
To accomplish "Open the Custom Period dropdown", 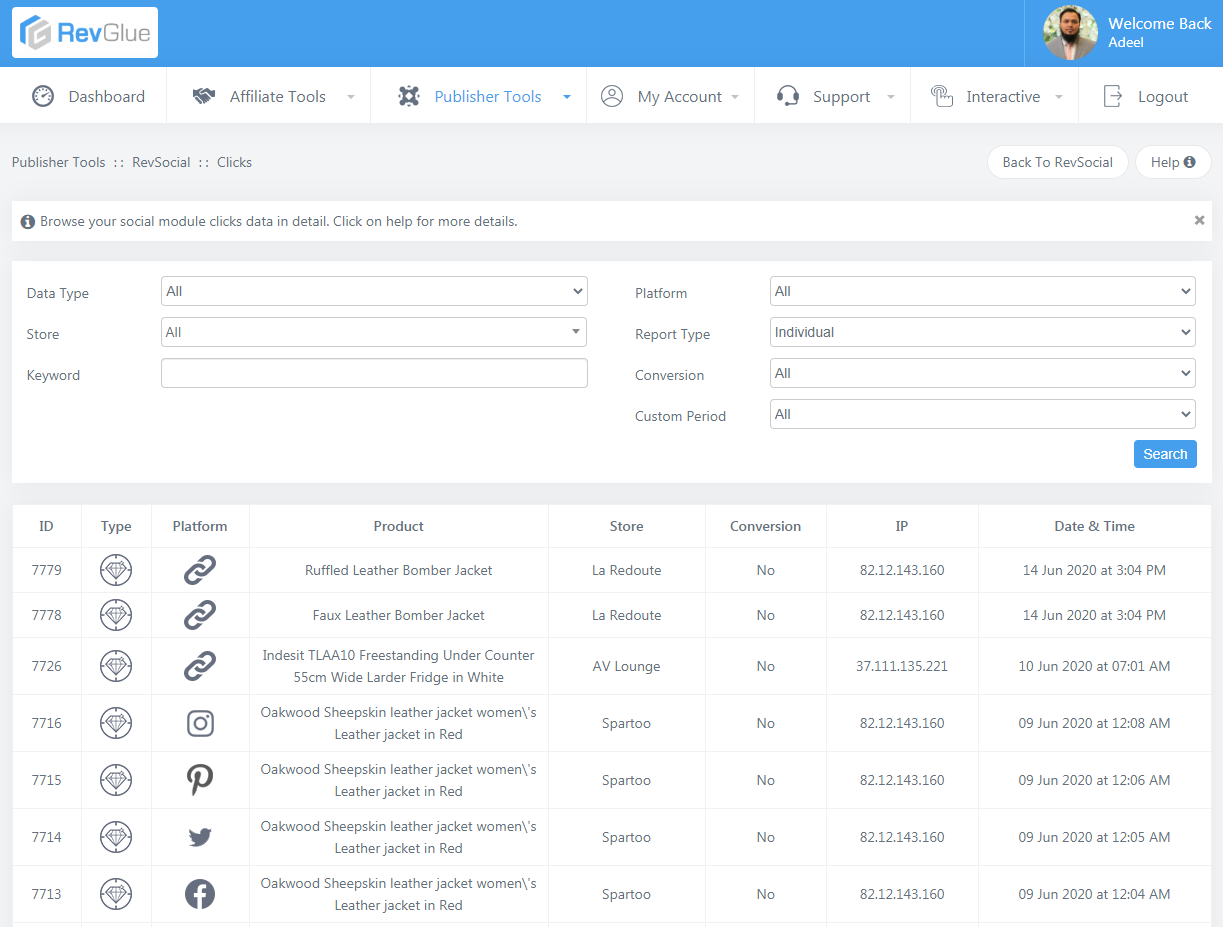I will [x=982, y=415].
